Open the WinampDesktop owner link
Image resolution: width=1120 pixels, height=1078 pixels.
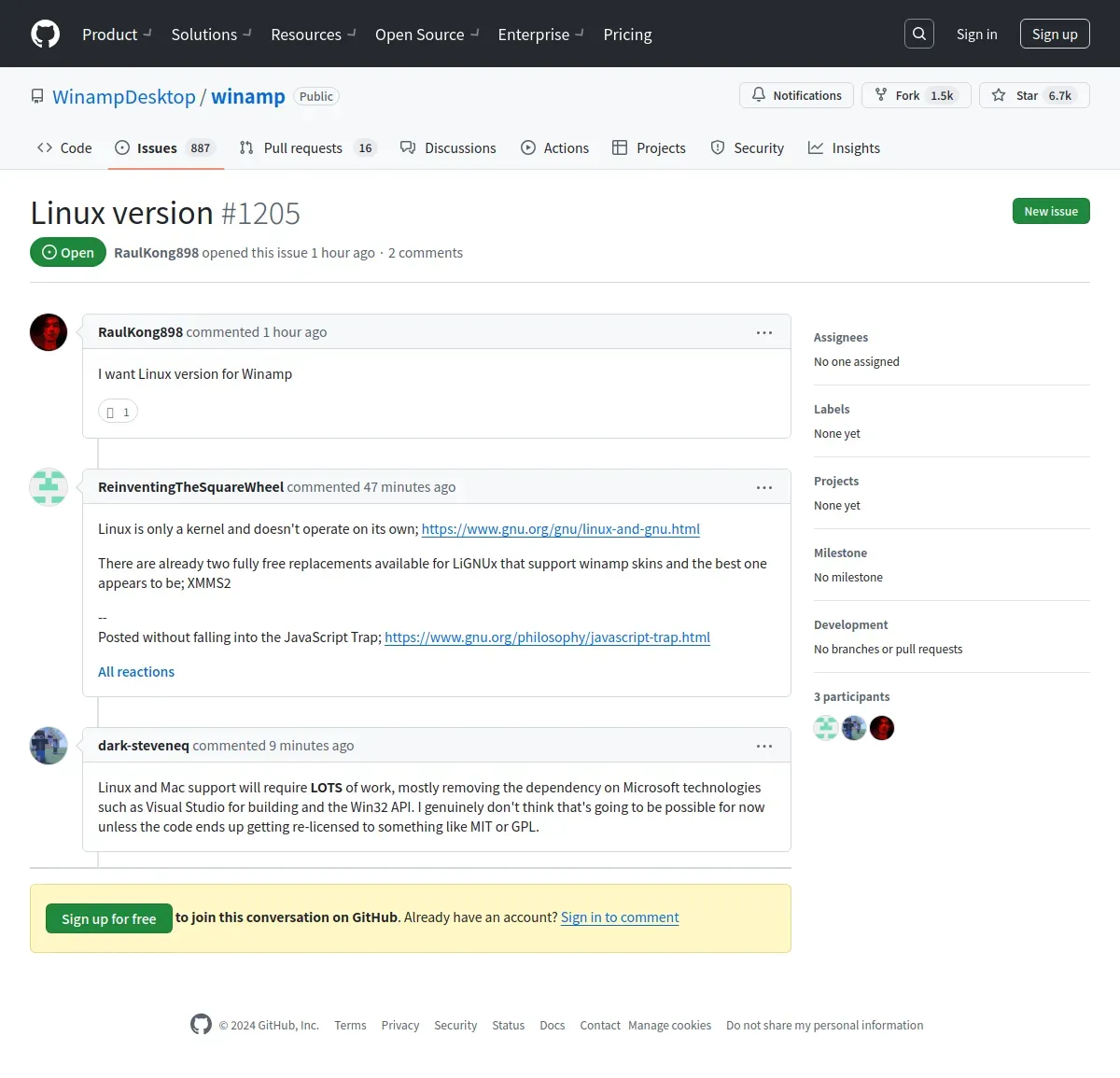pos(124,96)
